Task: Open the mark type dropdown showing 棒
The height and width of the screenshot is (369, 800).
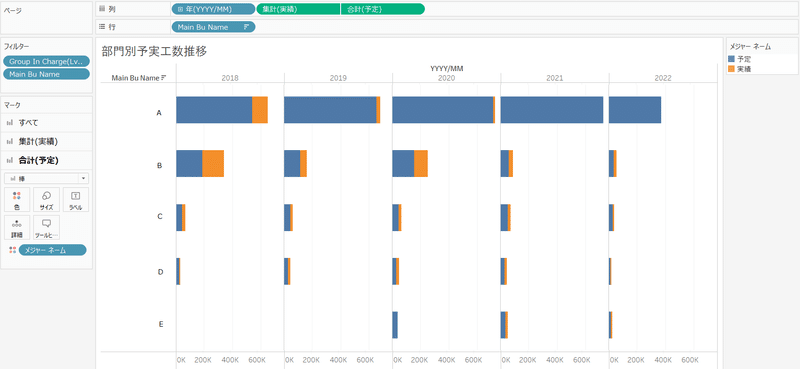Action: point(46,179)
